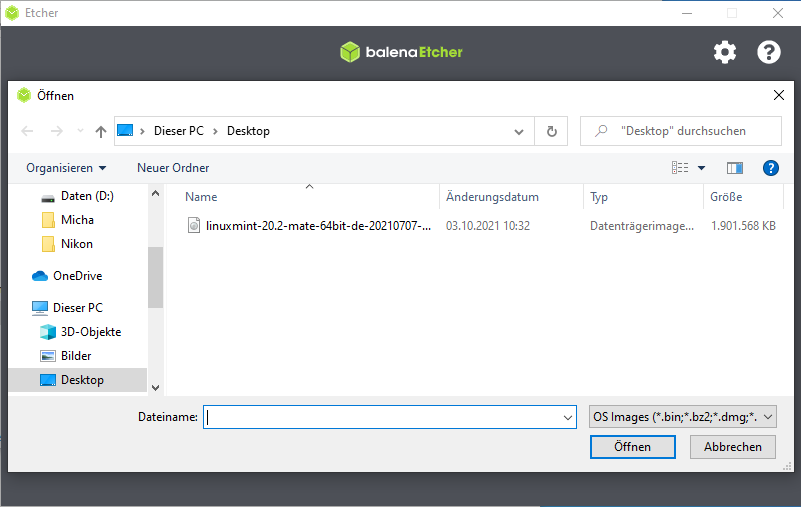The height and width of the screenshot is (507, 801).
Task: Expand the view options dropdown arrow
Action: tap(701, 168)
